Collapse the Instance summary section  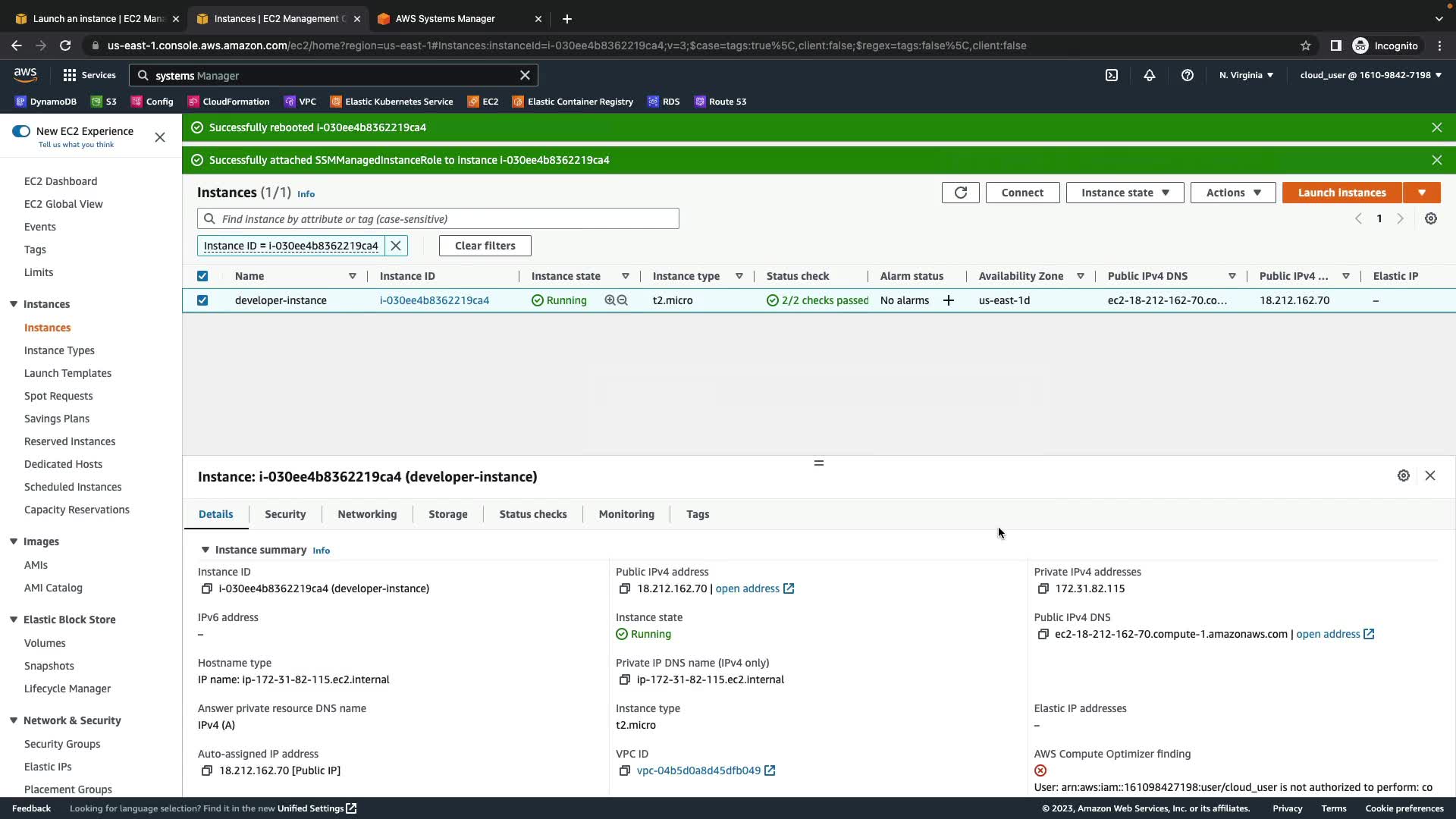[205, 550]
